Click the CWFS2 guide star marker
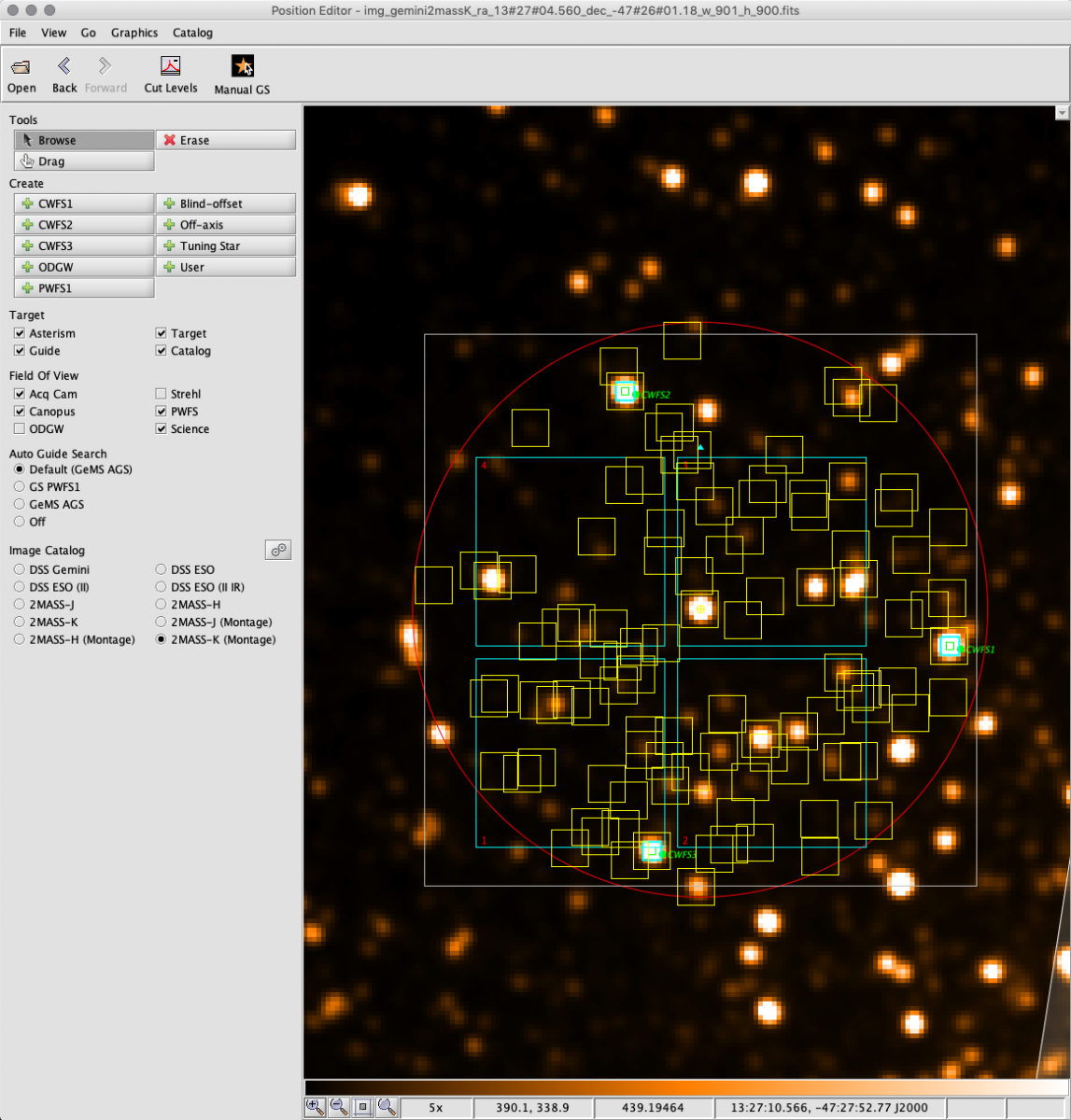1071x1120 pixels. [624, 392]
